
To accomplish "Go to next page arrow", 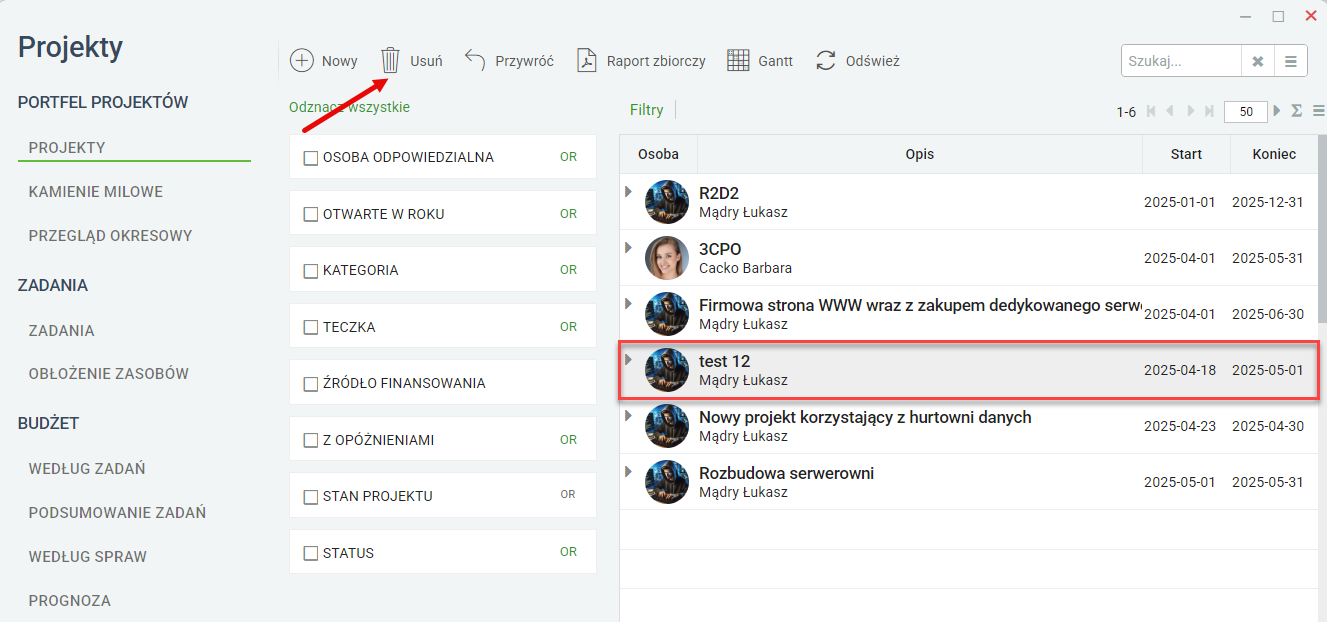I will (1190, 111).
